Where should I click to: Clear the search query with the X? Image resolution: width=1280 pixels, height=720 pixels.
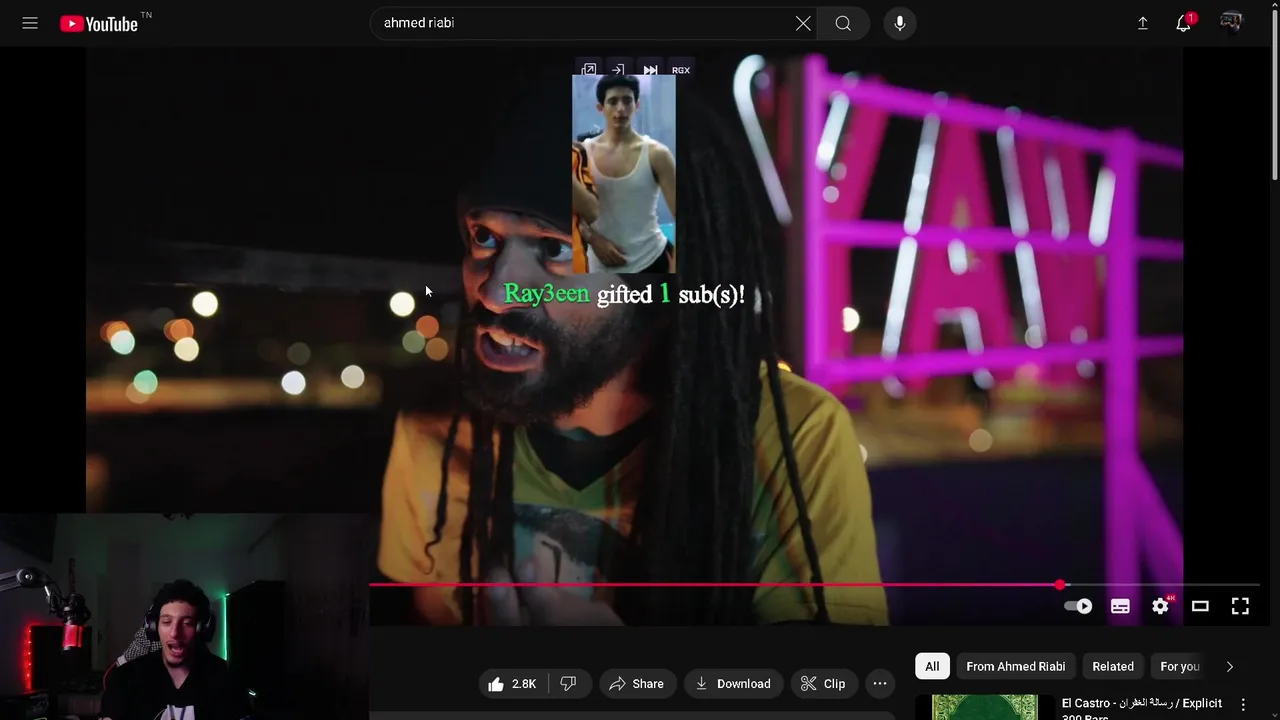coord(803,23)
